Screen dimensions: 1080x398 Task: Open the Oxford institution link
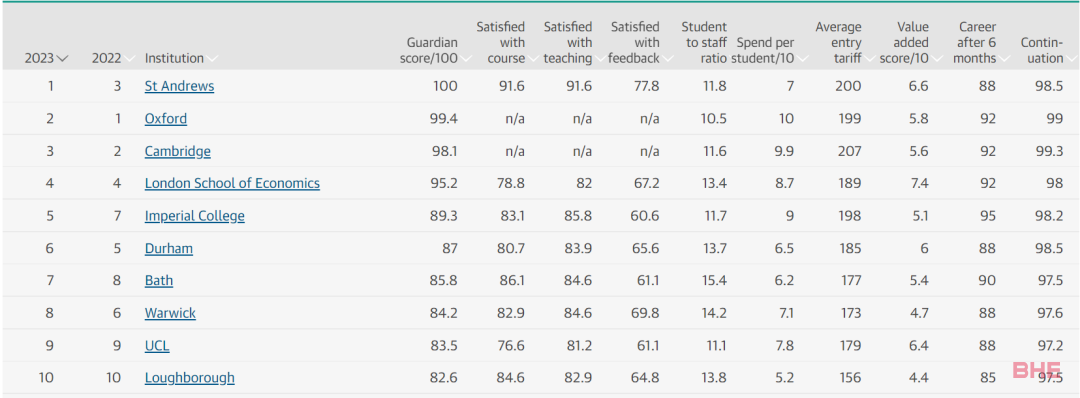pyautogui.click(x=165, y=118)
